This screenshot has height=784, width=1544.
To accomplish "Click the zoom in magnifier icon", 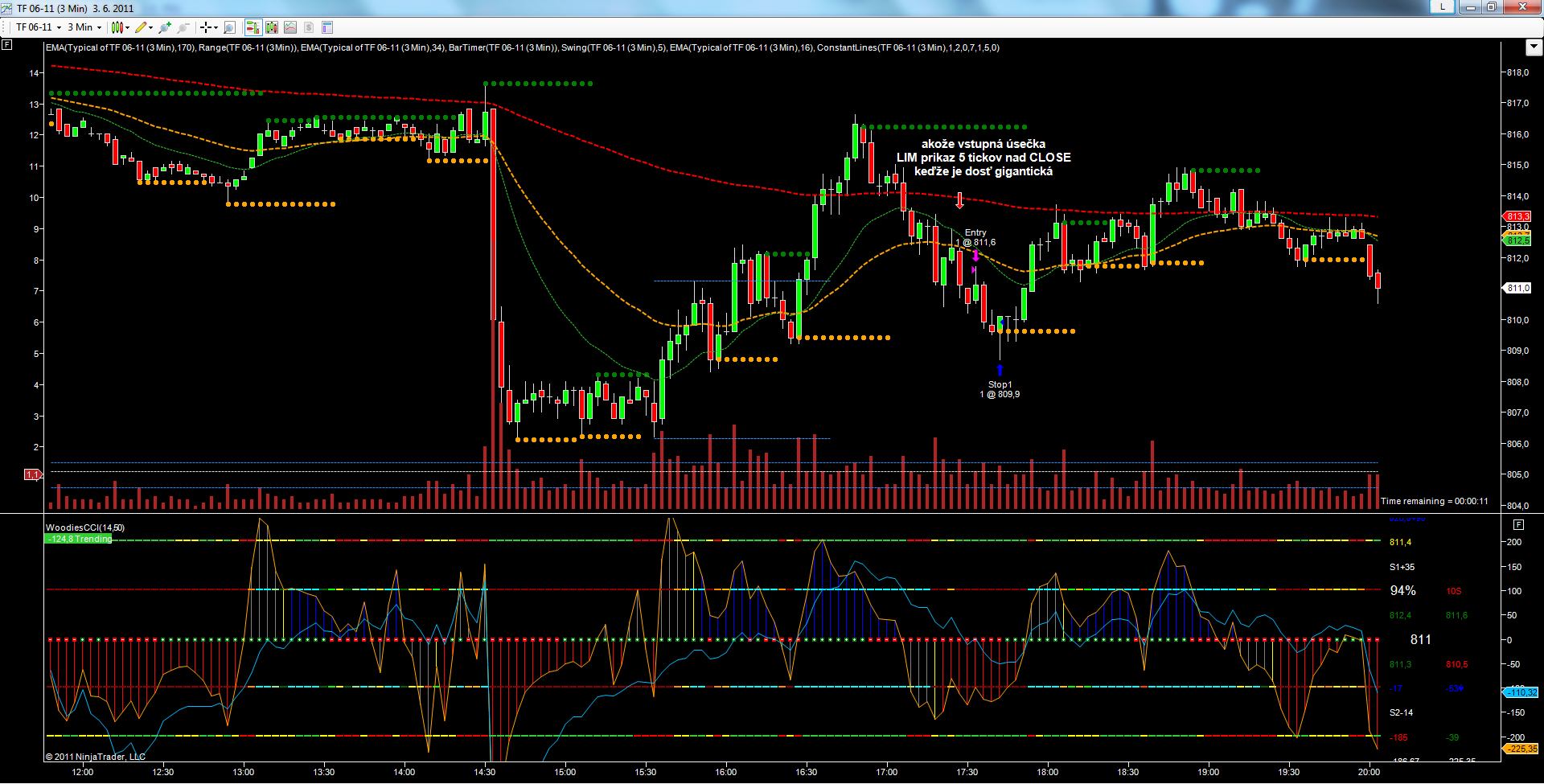I will coord(165,27).
